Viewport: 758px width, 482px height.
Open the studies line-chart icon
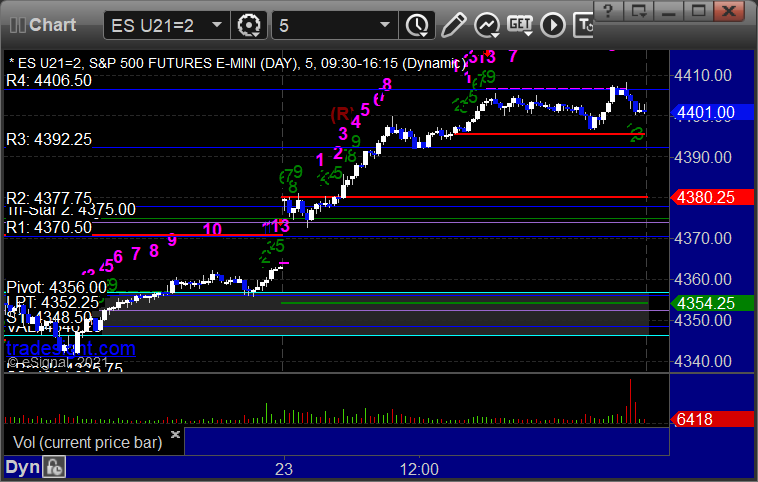coord(486,25)
